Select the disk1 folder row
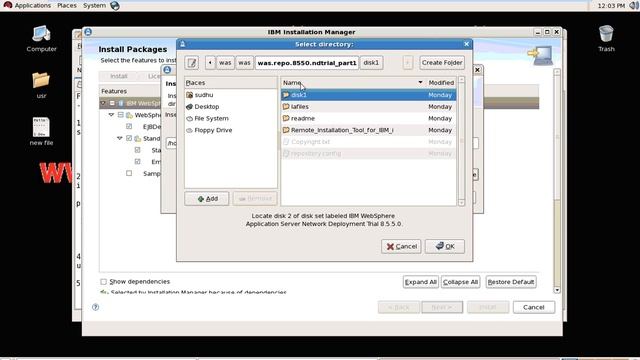Image resolution: width=640 pixels, height=360 pixels. (369, 95)
